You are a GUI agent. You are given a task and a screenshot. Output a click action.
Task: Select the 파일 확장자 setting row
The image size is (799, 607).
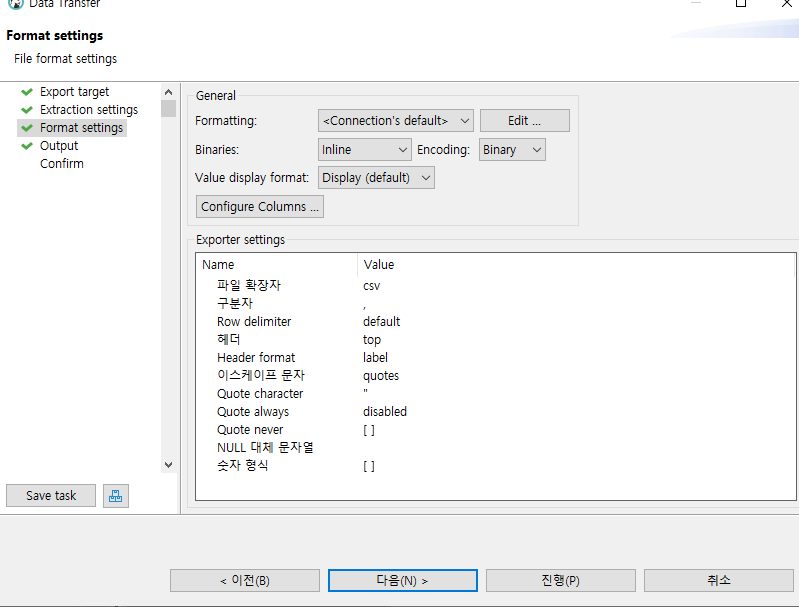(x=495, y=285)
